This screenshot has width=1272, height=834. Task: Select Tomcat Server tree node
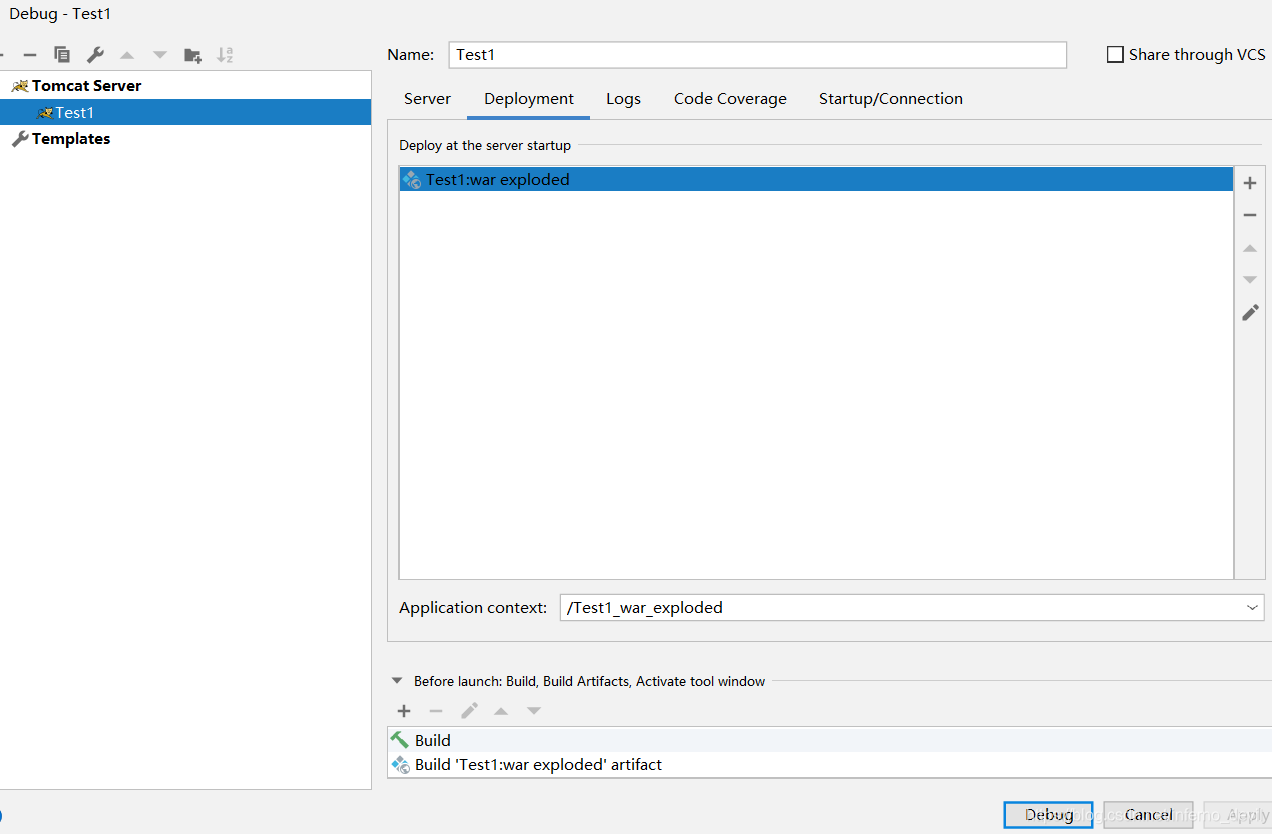point(86,86)
